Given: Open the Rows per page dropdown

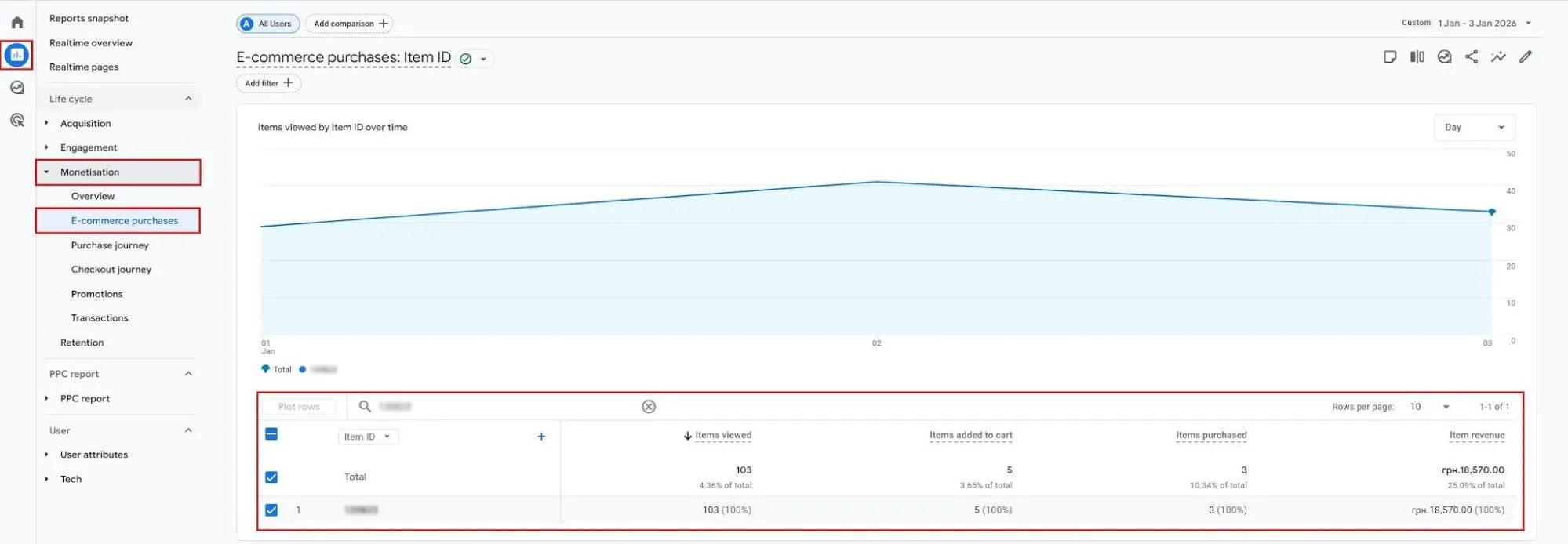Looking at the screenshot, I should click(1429, 406).
